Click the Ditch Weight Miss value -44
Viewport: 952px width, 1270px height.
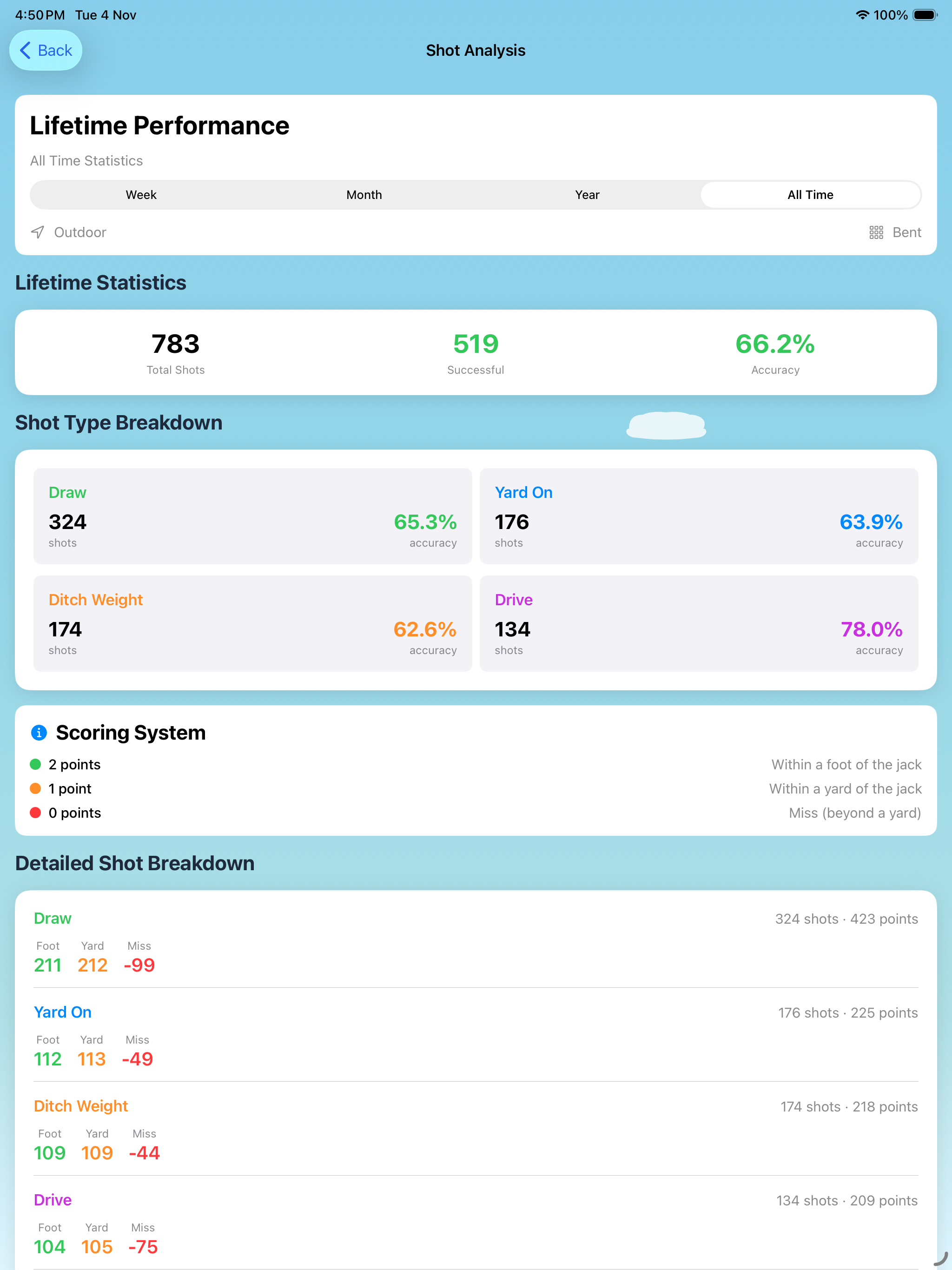(144, 1153)
